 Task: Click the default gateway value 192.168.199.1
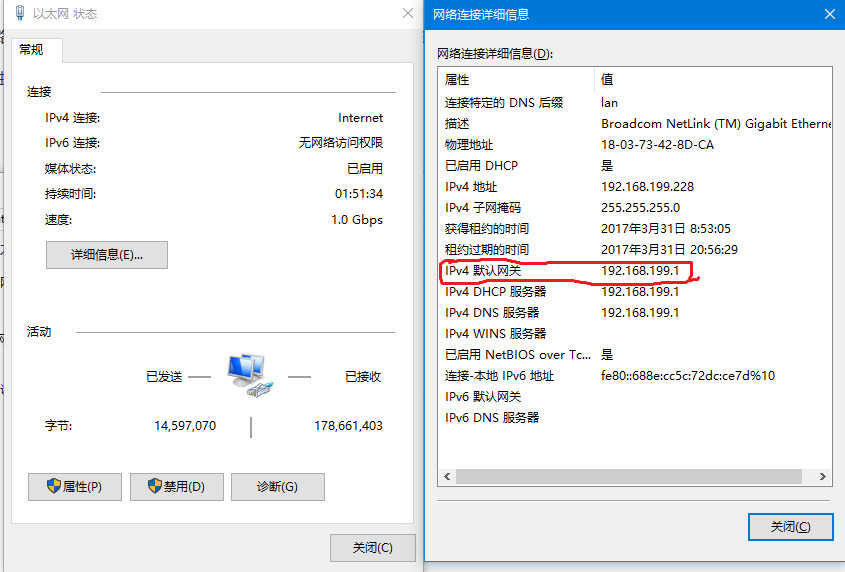pos(640,271)
